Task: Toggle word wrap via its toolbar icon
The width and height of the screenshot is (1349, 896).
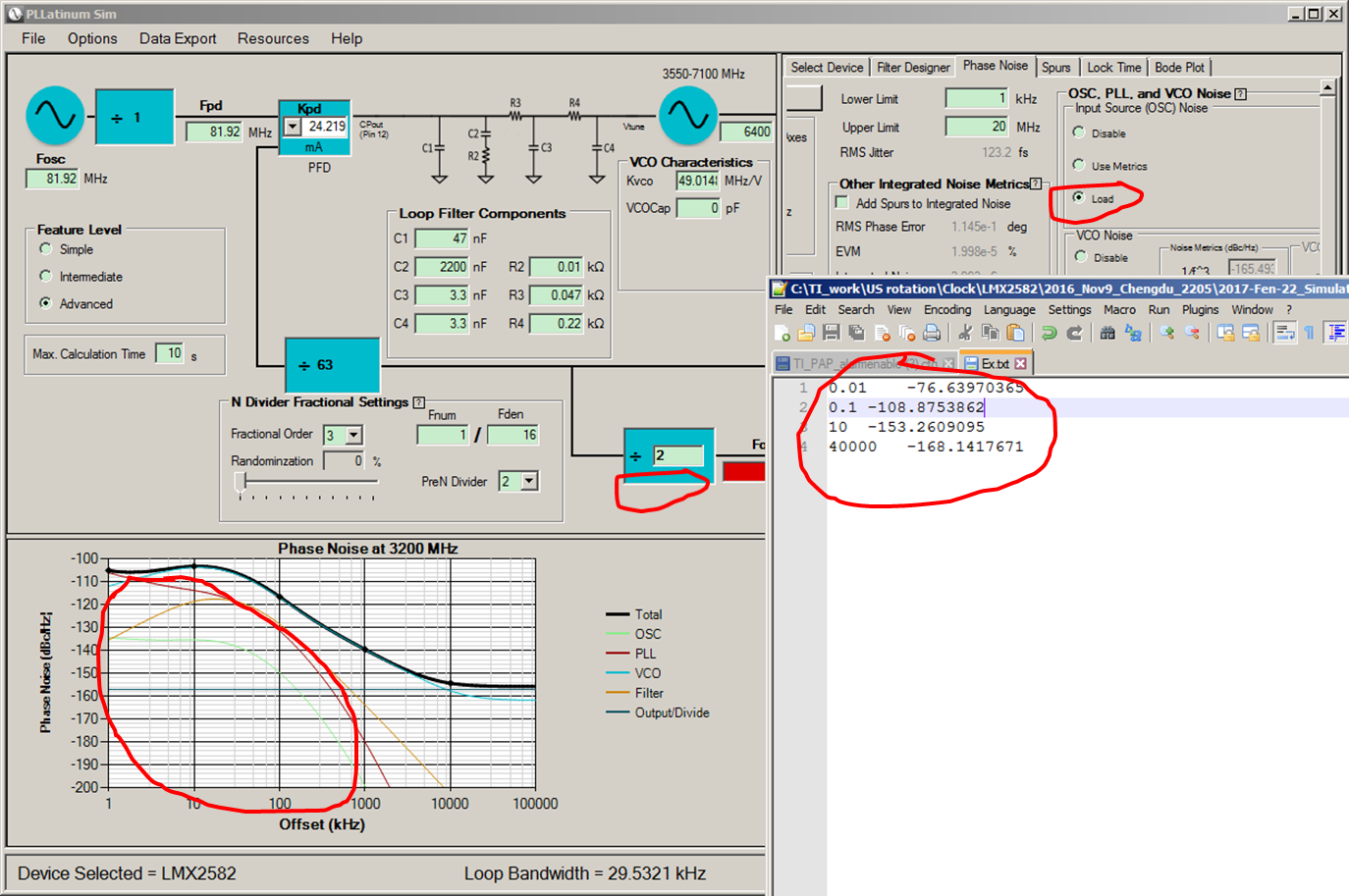Action: click(1283, 332)
